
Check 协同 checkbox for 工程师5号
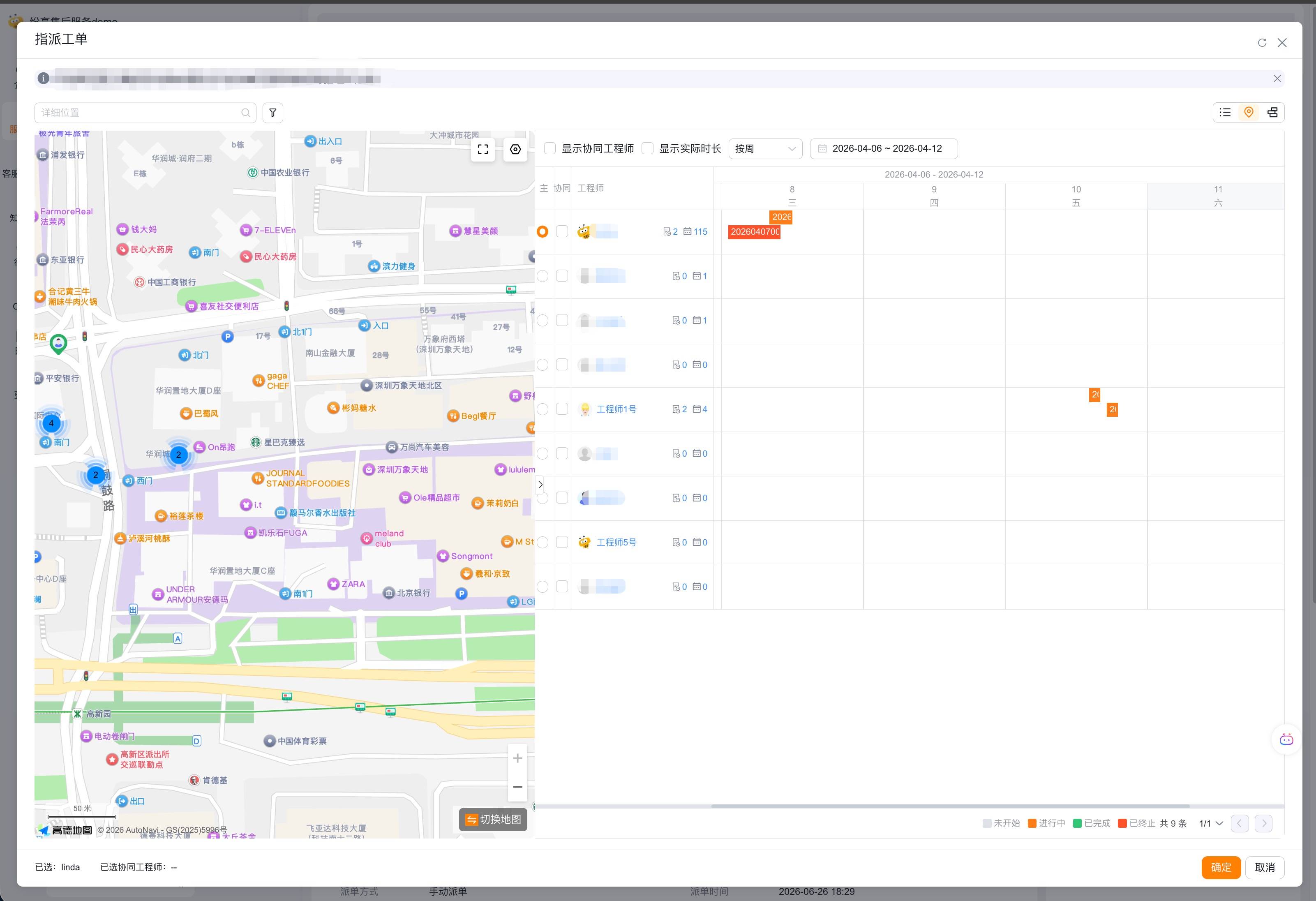[562, 542]
